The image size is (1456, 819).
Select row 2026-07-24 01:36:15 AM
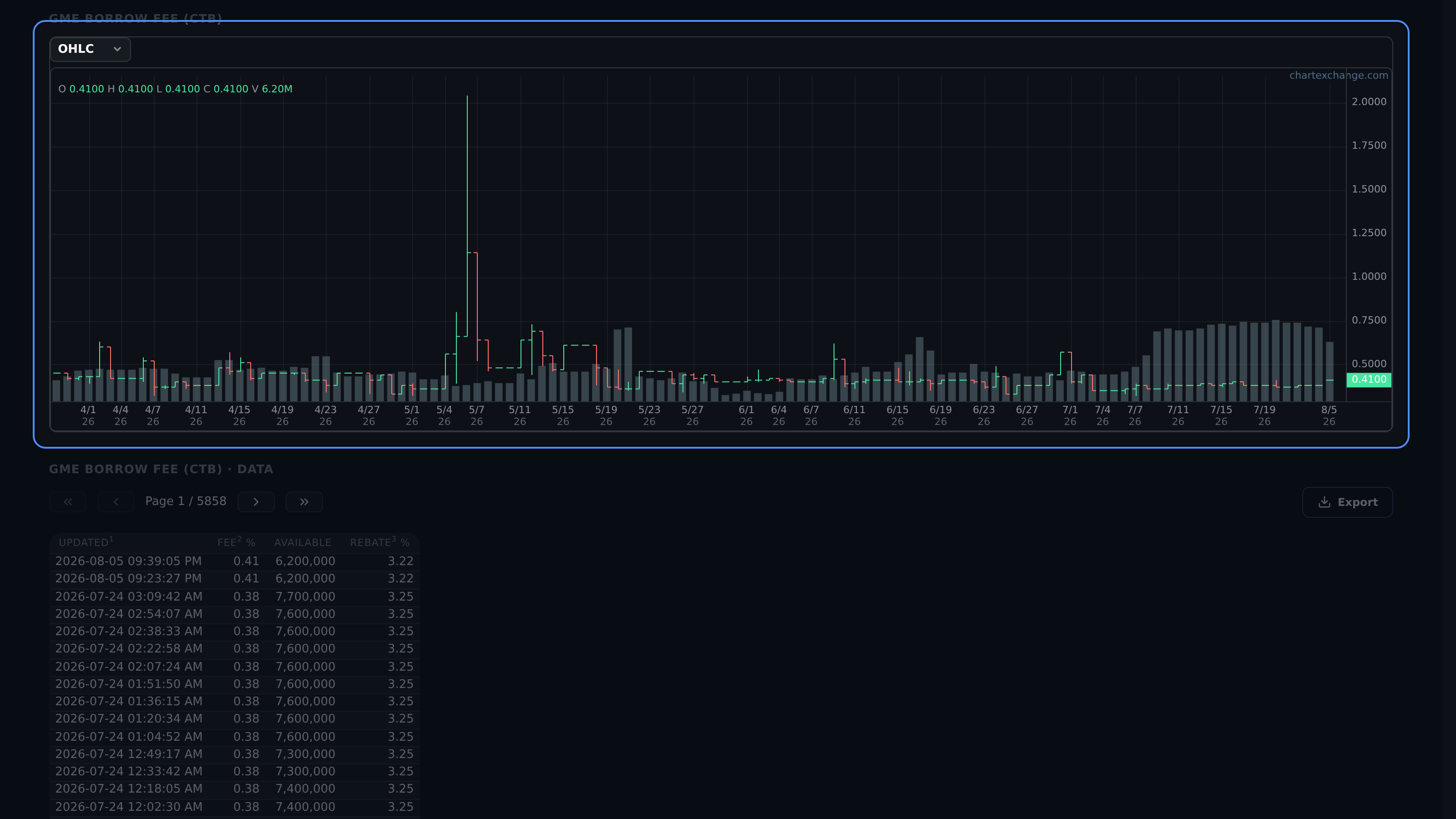[235, 702]
